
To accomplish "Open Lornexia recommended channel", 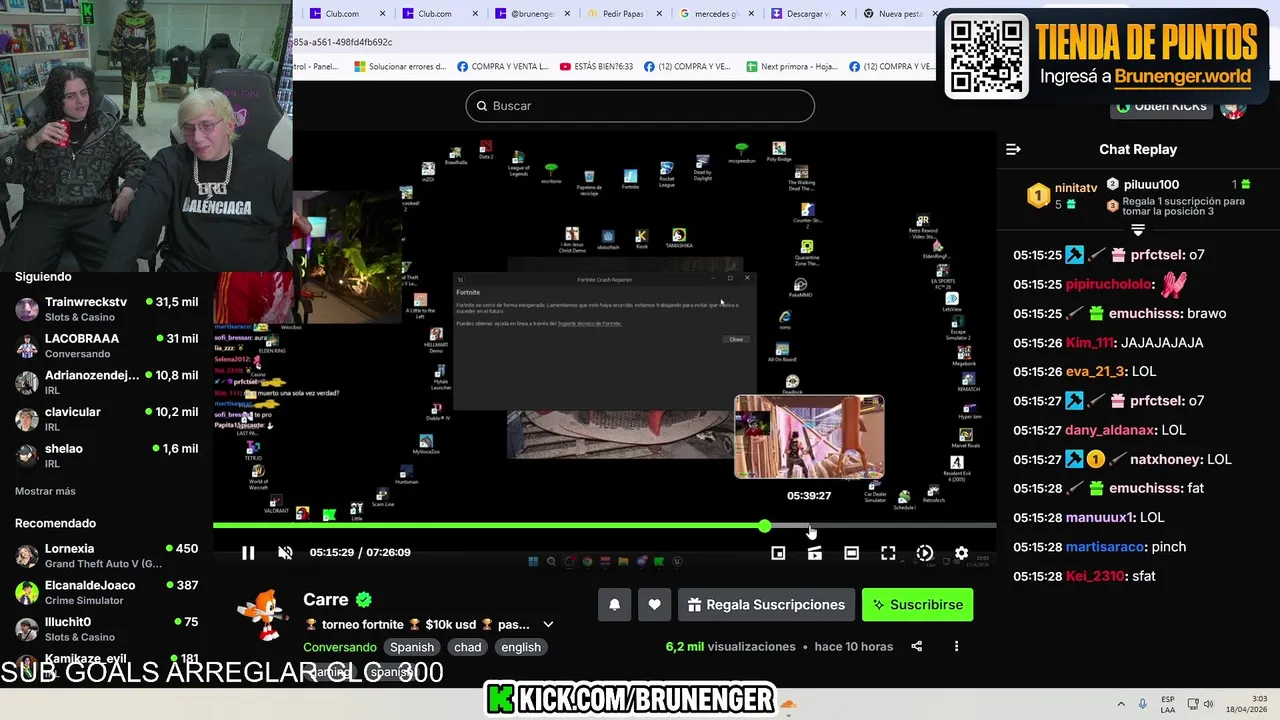I will (106, 556).
